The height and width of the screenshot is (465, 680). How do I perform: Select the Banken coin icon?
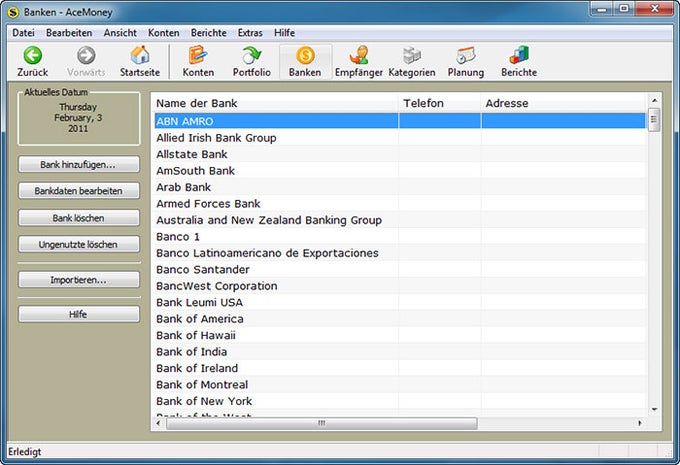(305, 56)
